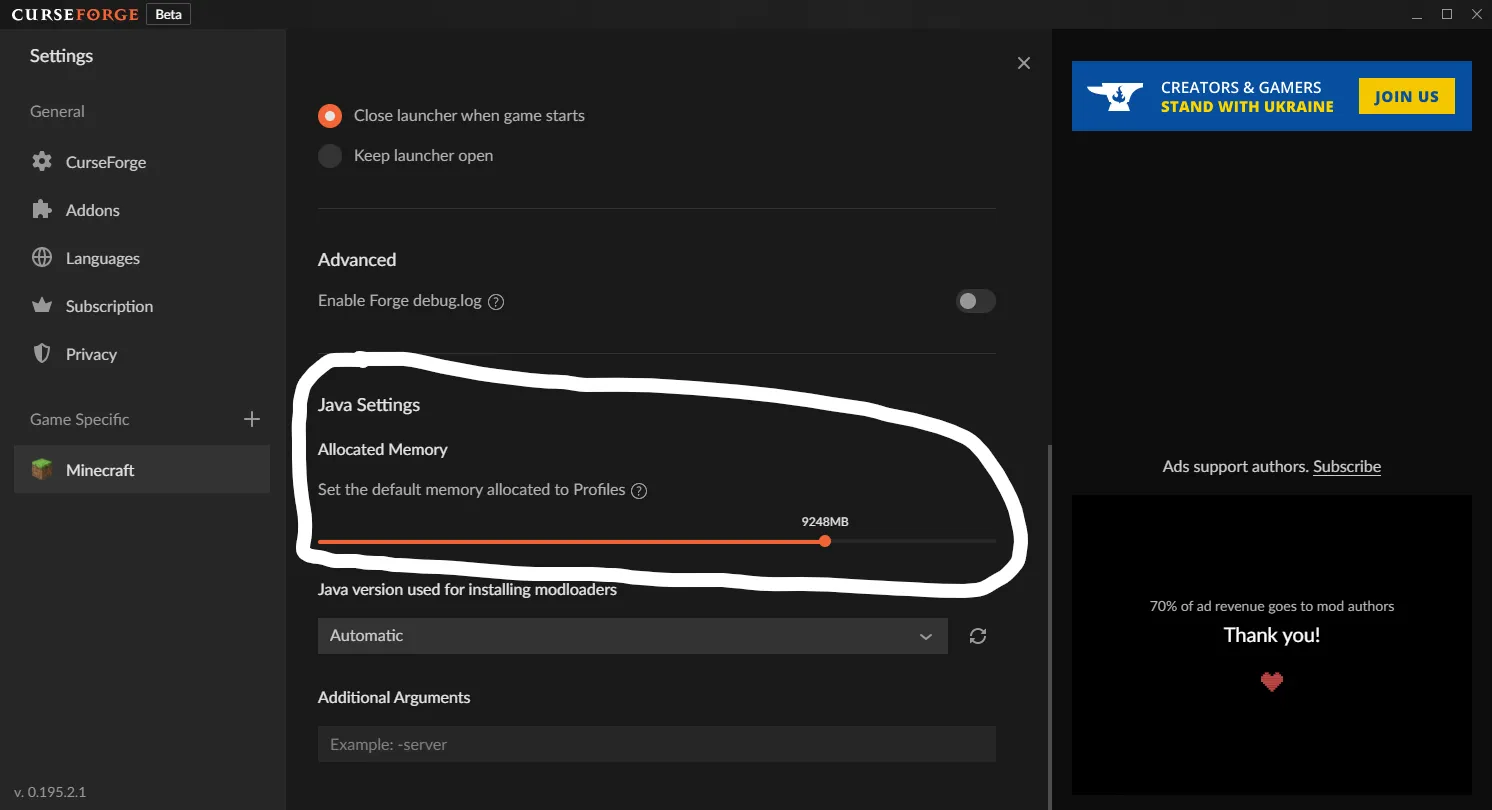The height and width of the screenshot is (810, 1492).
Task: Click the Beta badge
Action: click(168, 15)
